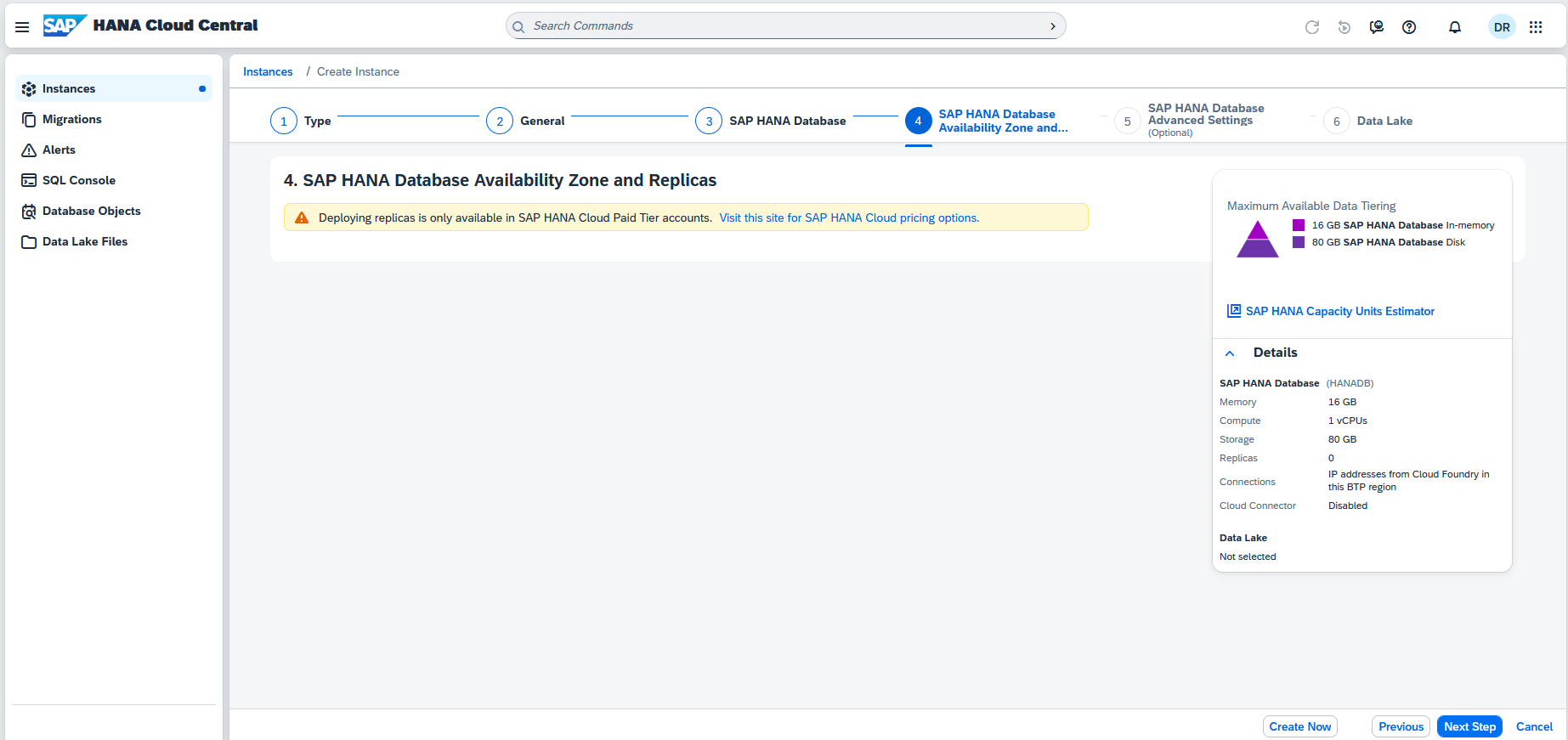Select step 4 Availability Zone and Replicas
This screenshot has height=740, width=1568.
987,121
